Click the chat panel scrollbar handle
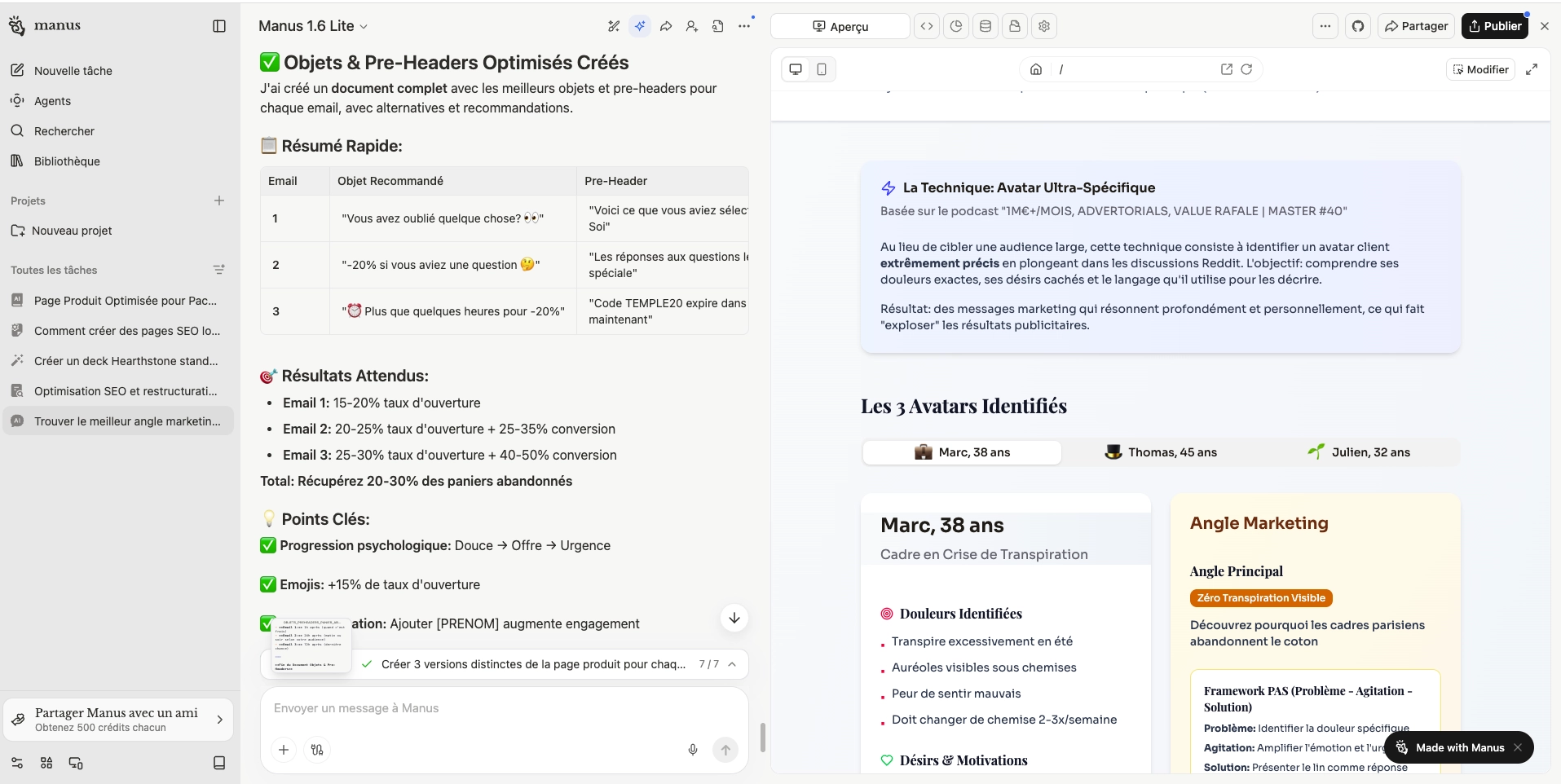Viewport: 1561px width, 784px height. point(763,738)
